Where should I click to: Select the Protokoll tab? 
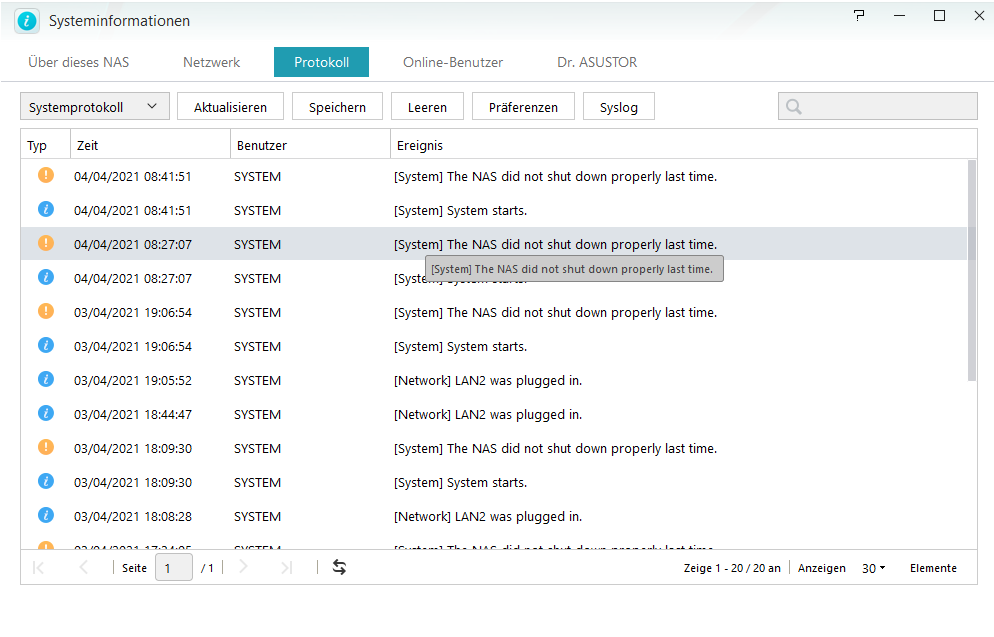(321, 62)
